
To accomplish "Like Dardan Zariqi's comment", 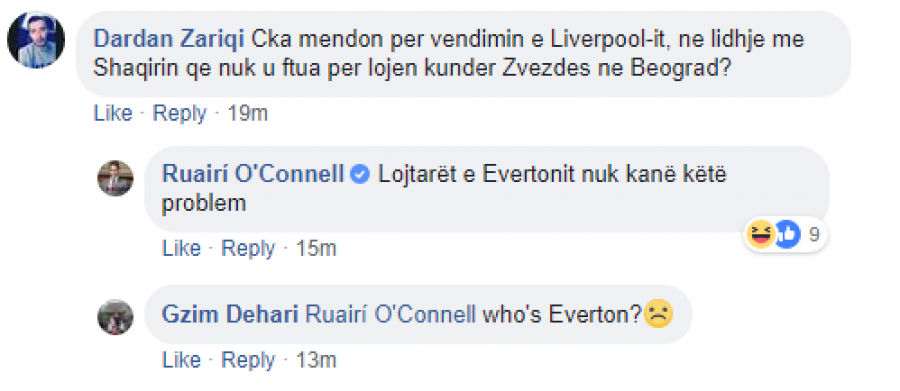I will coord(112,113).
